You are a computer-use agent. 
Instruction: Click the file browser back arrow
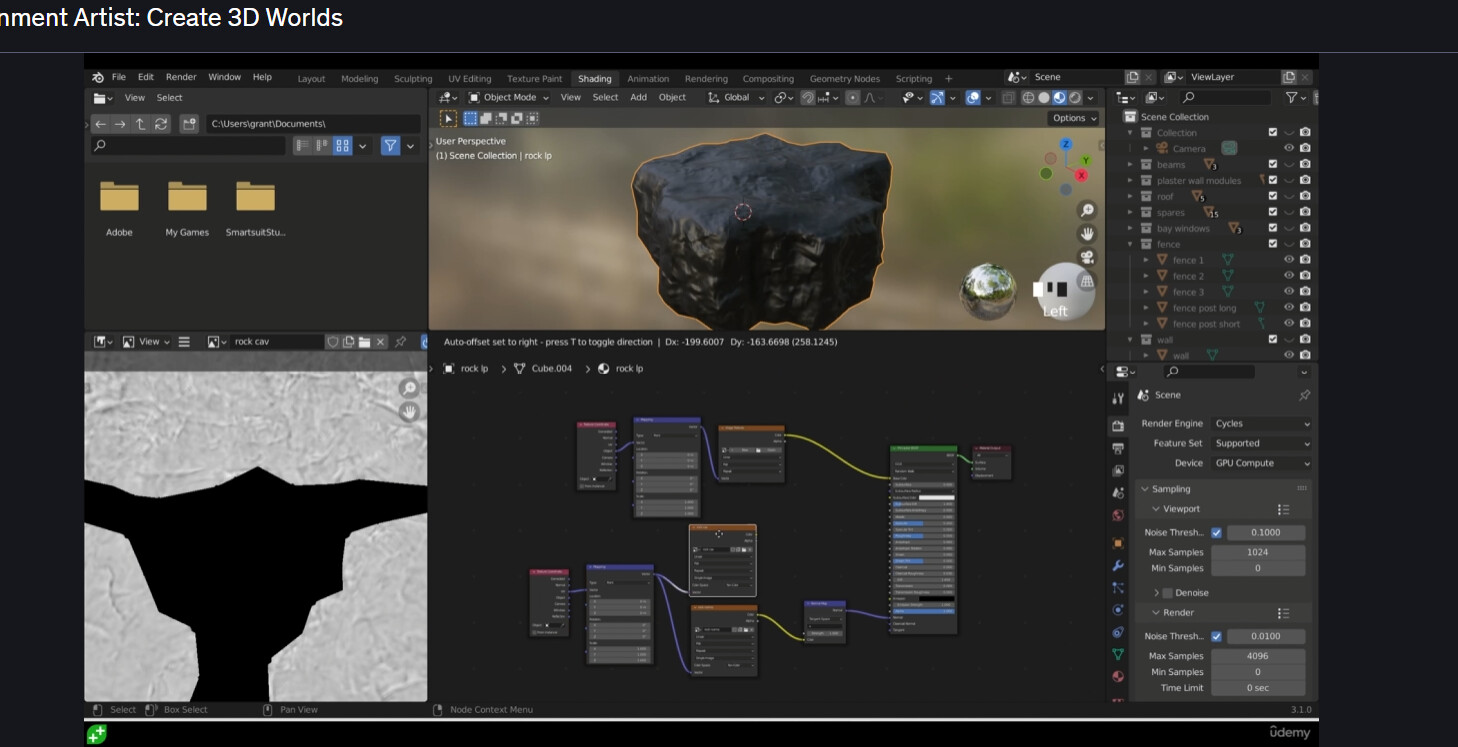point(100,124)
